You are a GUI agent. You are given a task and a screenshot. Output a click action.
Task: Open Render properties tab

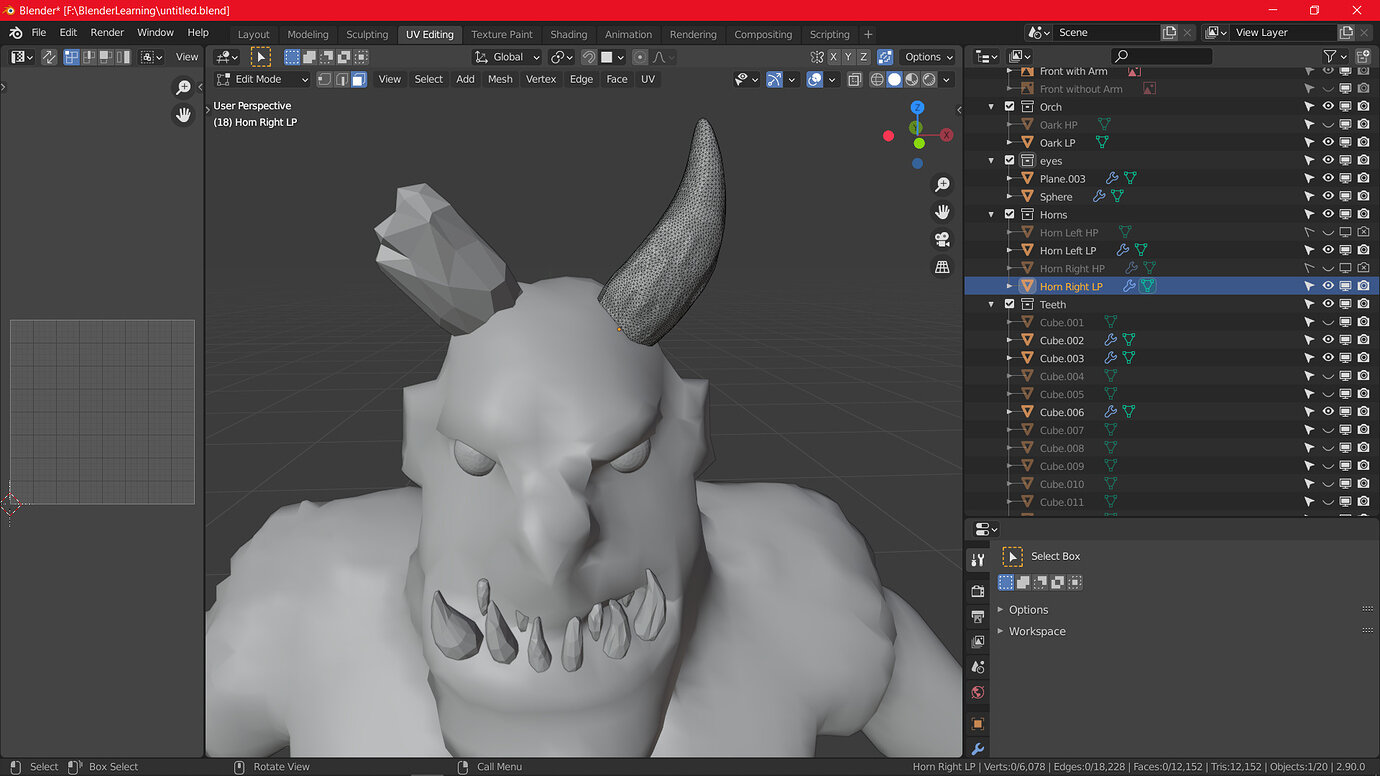pyautogui.click(x=978, y=591)
